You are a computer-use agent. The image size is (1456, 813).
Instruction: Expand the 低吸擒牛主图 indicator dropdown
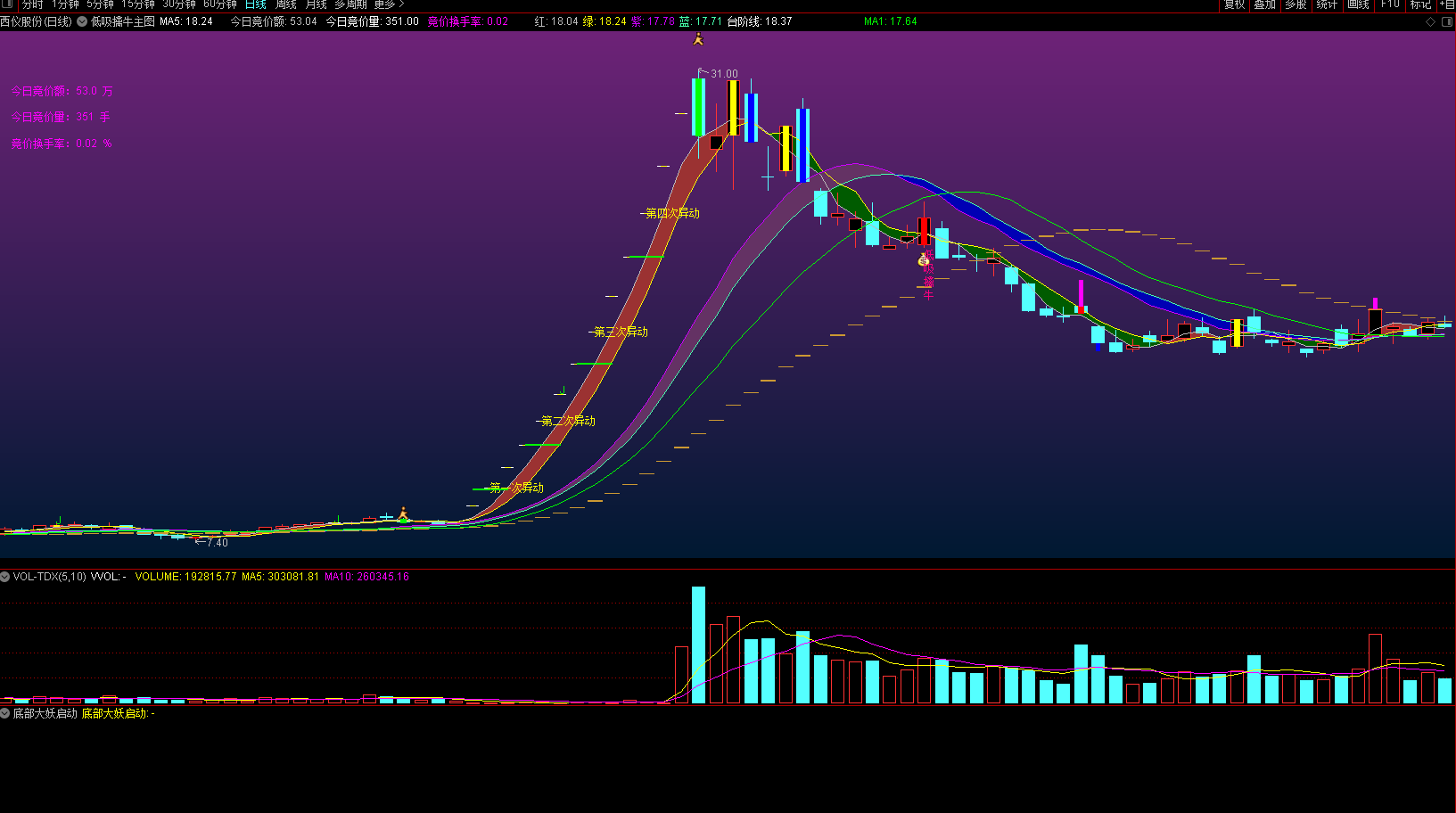[x=82, y=21]
